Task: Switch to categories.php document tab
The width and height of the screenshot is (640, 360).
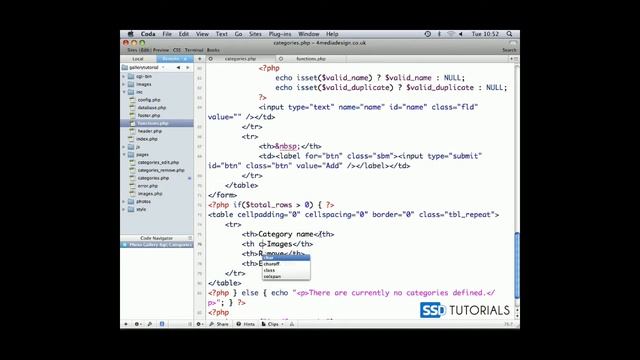Action: (x=240, y=59)
